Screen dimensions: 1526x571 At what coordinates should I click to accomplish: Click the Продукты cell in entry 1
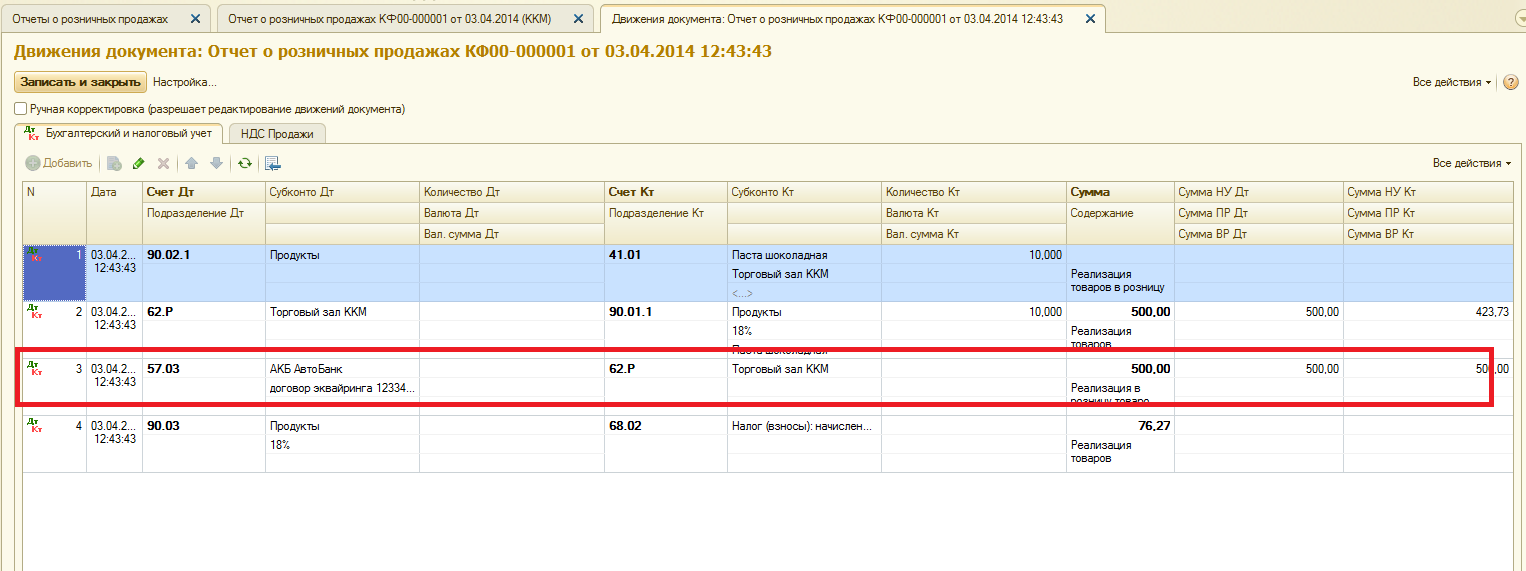[x=342, y=255]
